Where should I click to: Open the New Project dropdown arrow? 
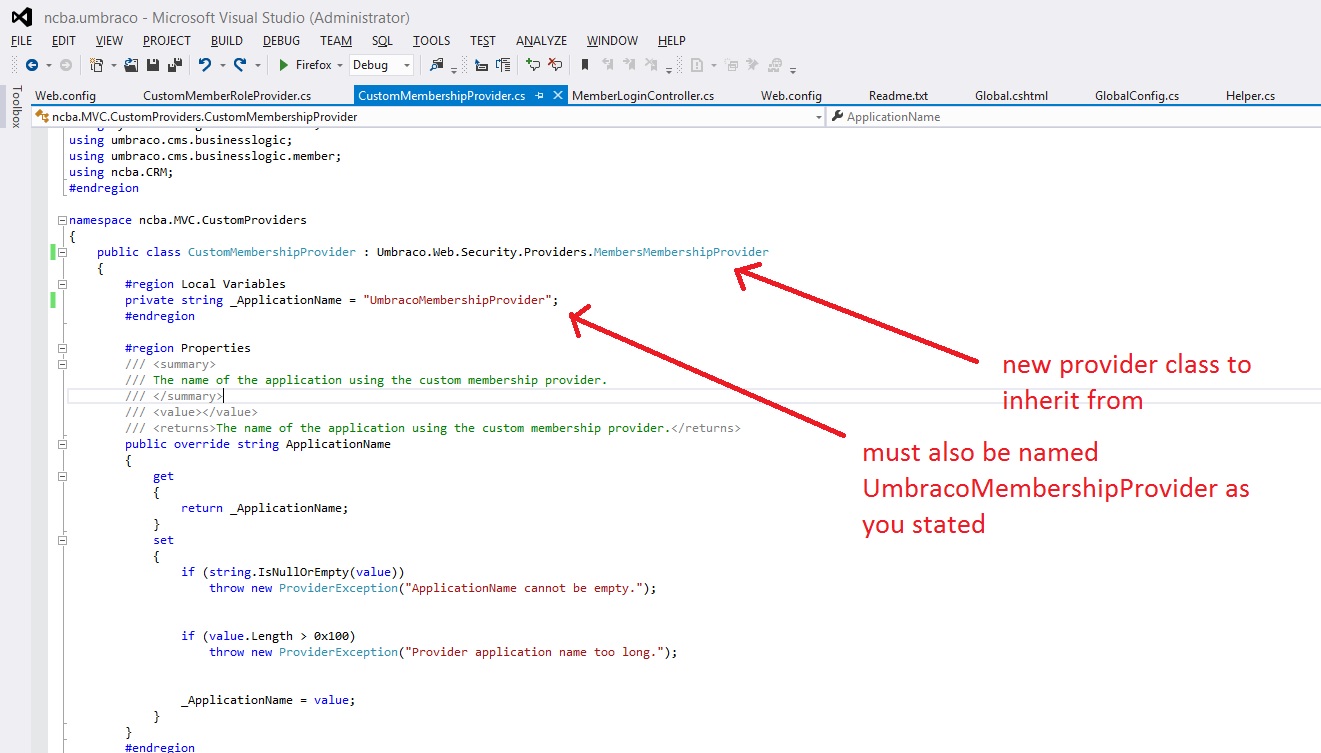pyautogui.click(x=113, y=66)
